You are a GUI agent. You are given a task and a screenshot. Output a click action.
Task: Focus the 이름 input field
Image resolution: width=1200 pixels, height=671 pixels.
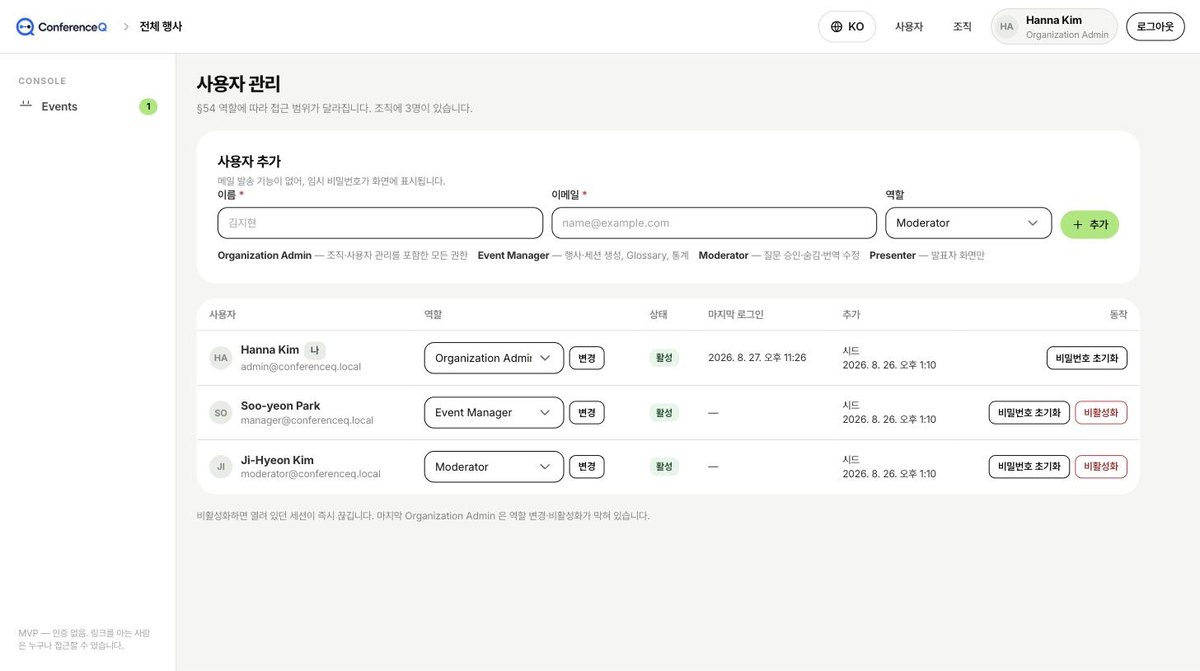380,223
